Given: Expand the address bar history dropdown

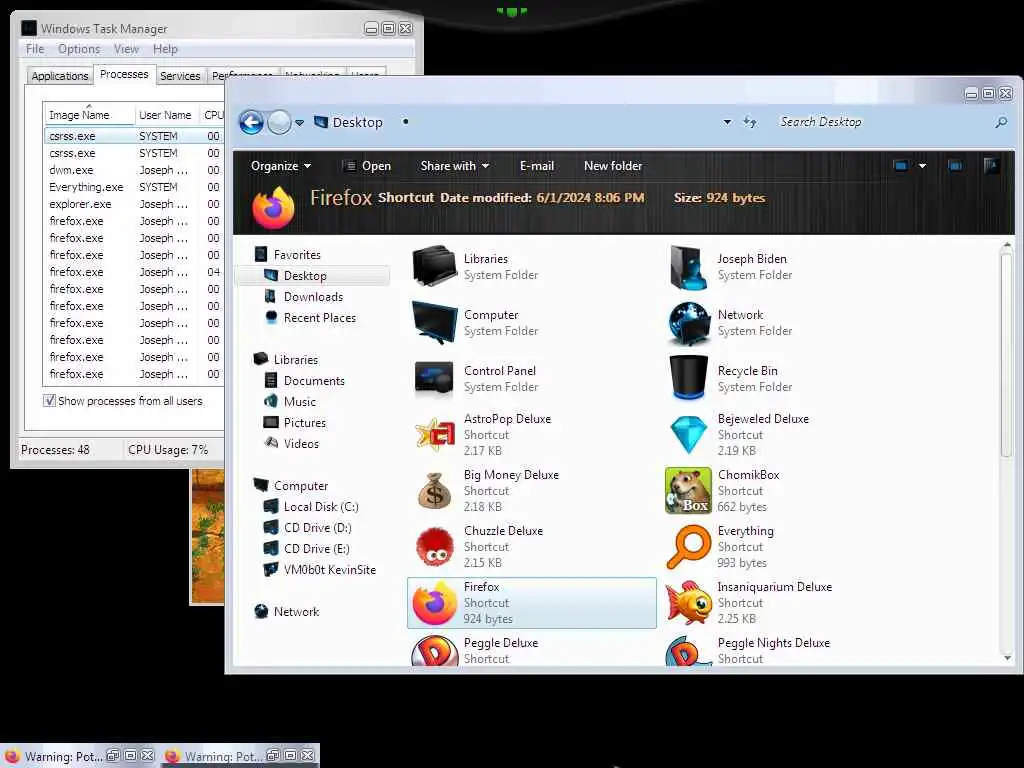Looking at the screenshot, I should 727,122.
